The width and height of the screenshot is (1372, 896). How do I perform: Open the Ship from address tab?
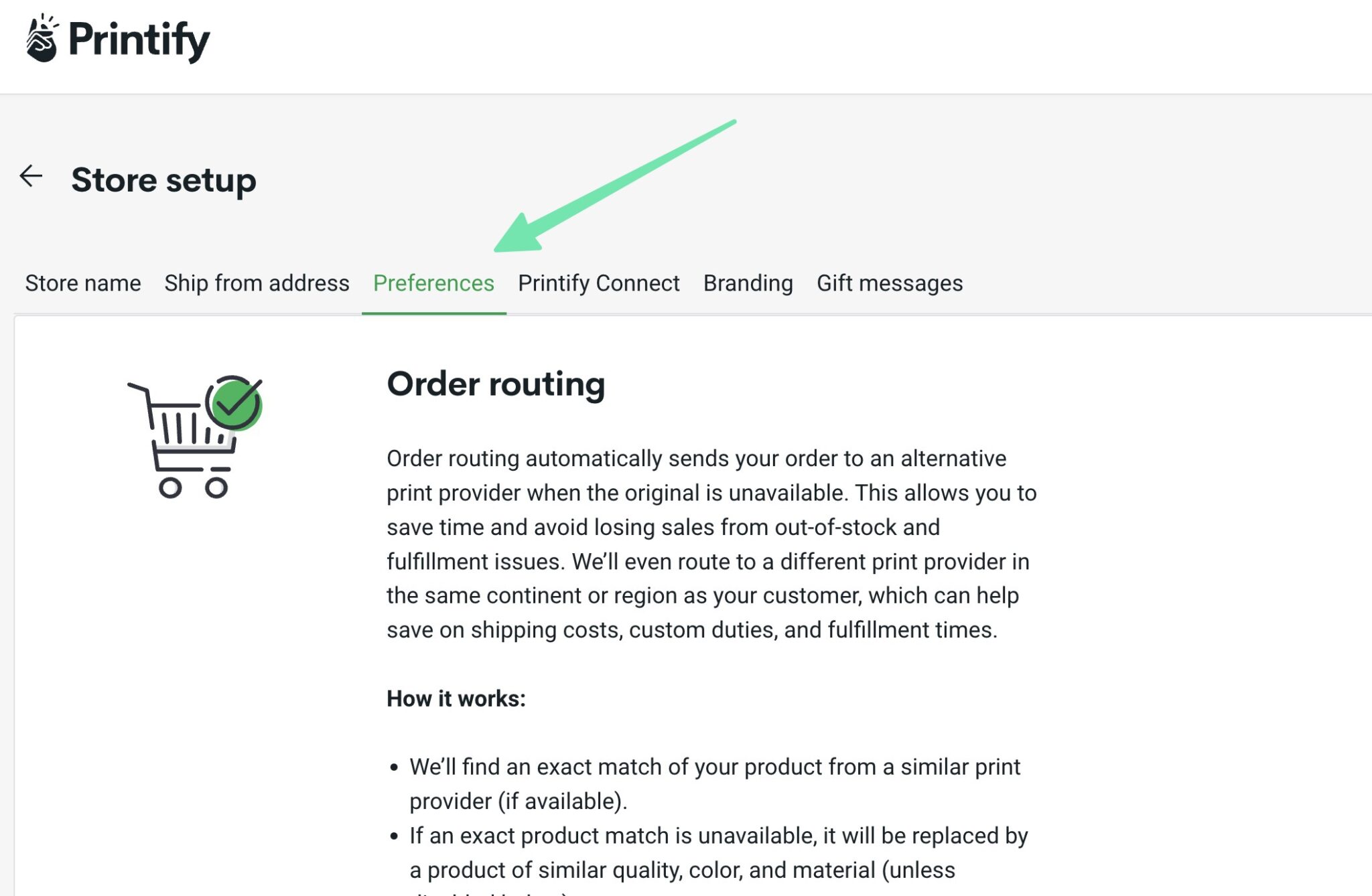tap(257, 283)
